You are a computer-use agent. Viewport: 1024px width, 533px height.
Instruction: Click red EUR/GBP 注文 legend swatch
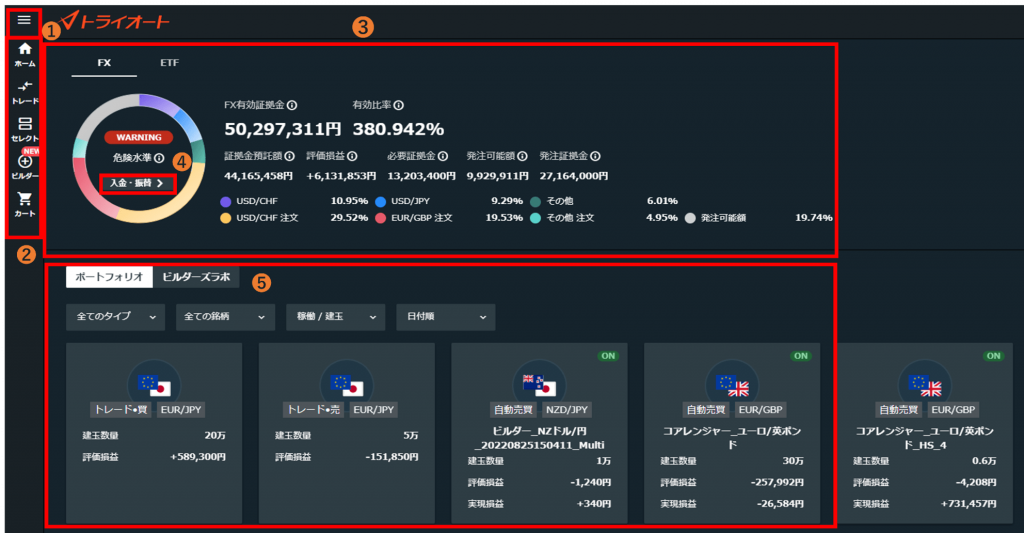coord(380,218)
